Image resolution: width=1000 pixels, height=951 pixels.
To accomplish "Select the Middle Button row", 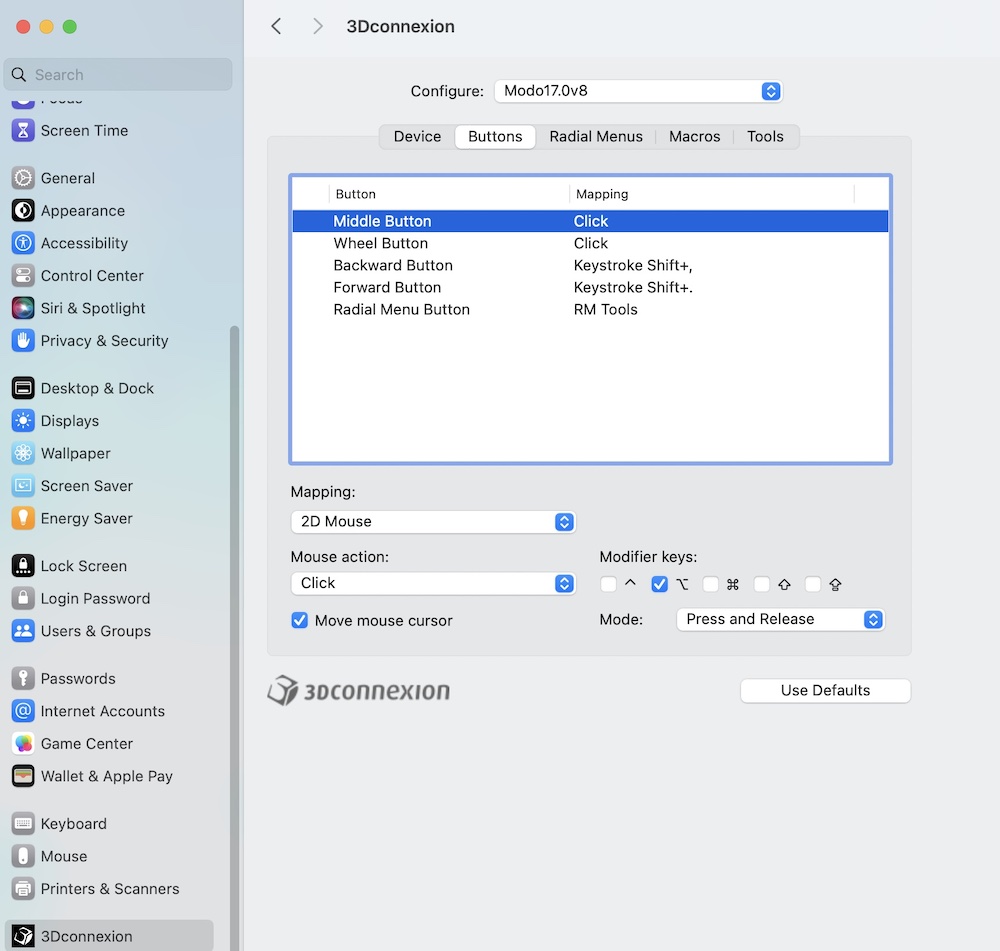I will click(x=590, y=221).
